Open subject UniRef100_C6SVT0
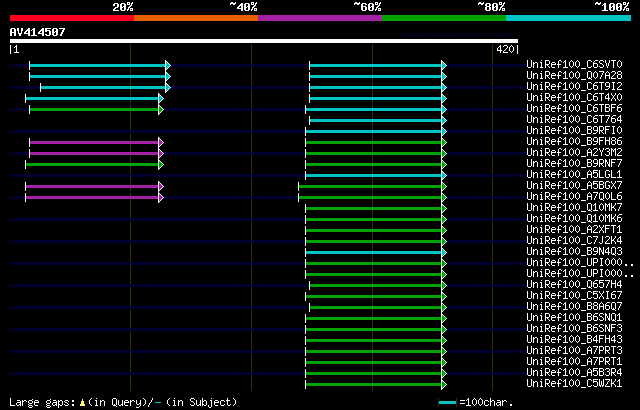This screenshot has width=640, height=410. [x=574, y=64]
